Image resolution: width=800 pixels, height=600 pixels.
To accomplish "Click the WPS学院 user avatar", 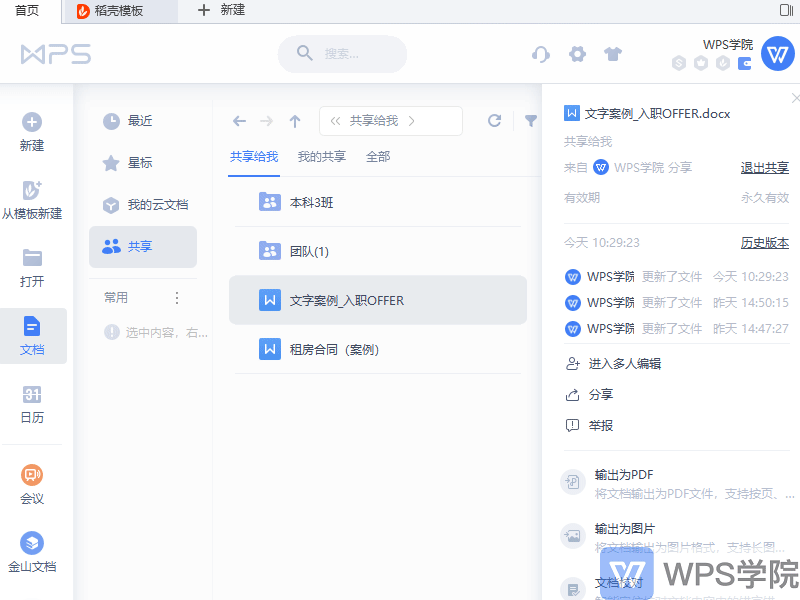I will (778, 53).
